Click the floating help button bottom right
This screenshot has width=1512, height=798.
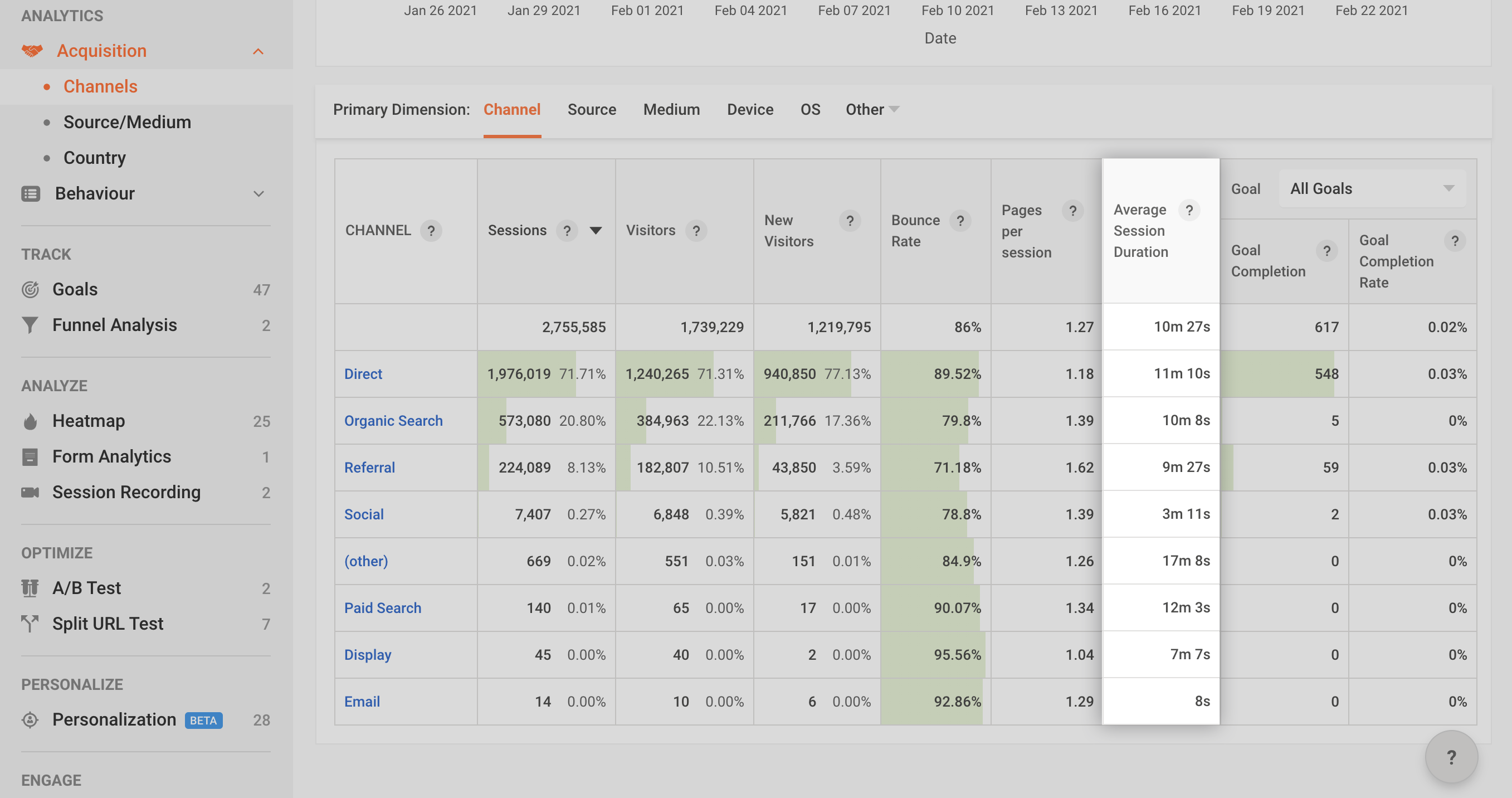1451,757
